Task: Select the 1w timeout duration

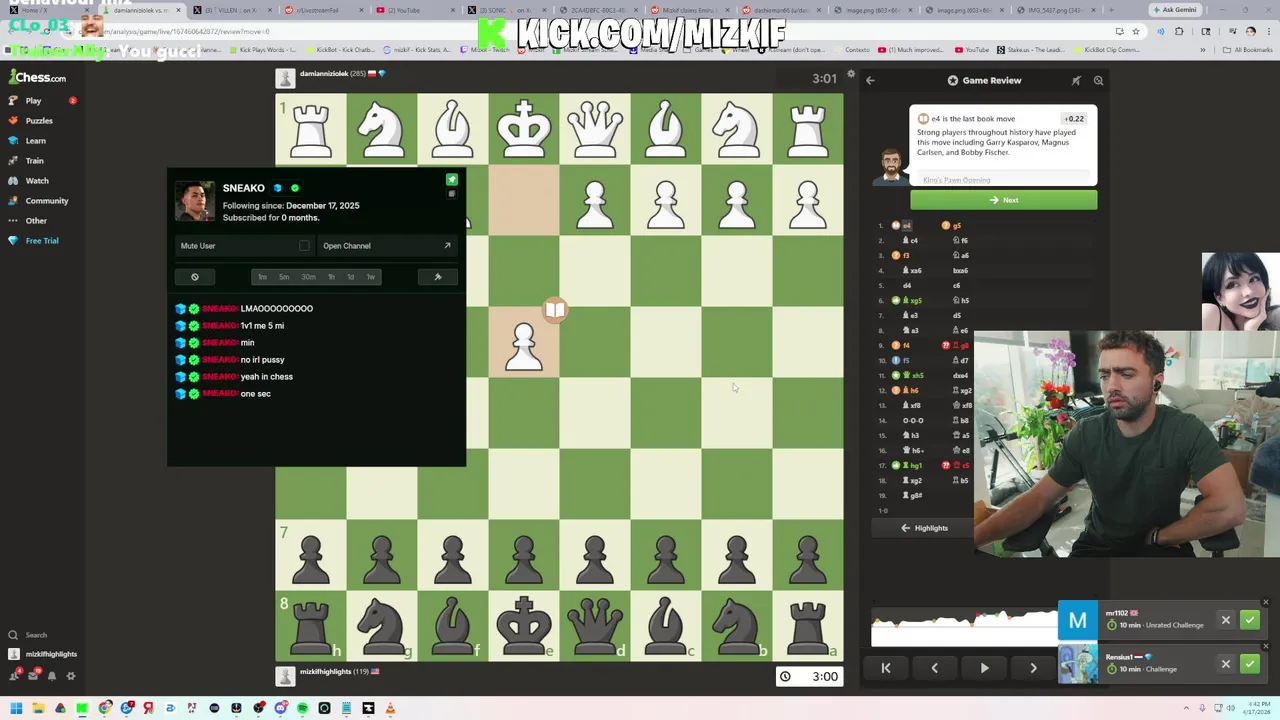Action: point(370,277)
